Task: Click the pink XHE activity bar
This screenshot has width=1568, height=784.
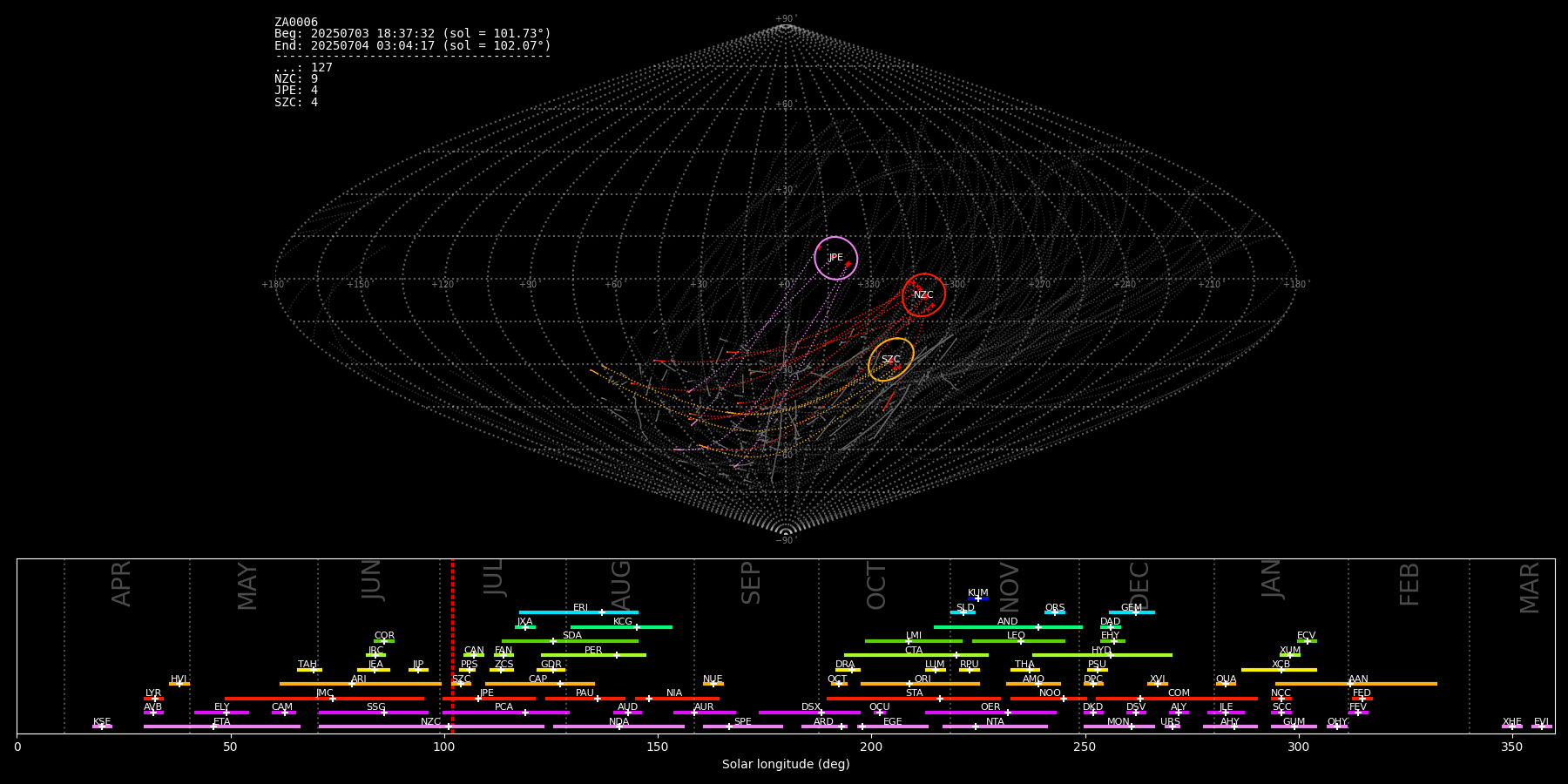Action: coord(1512,727)
